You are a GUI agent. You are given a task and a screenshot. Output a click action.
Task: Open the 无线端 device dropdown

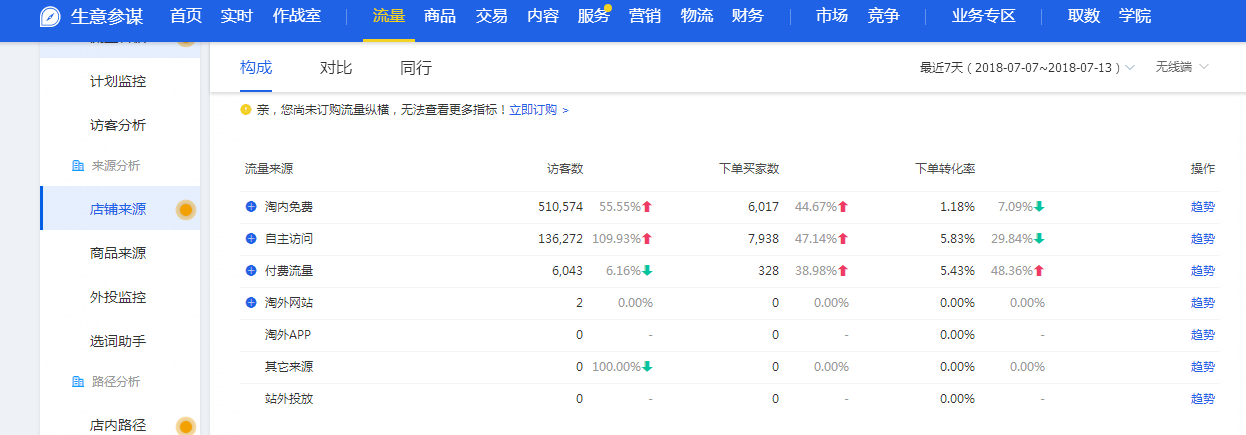tap(1181, 68)
